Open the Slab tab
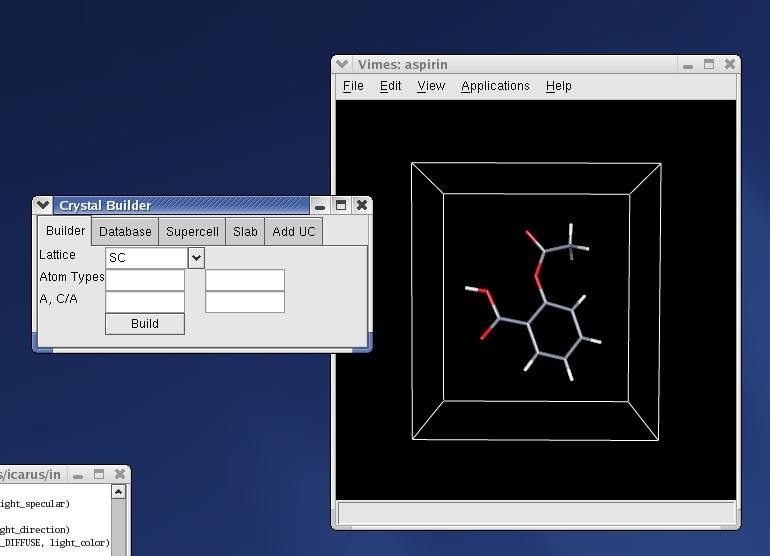The image size is (770, 556). 245,232
